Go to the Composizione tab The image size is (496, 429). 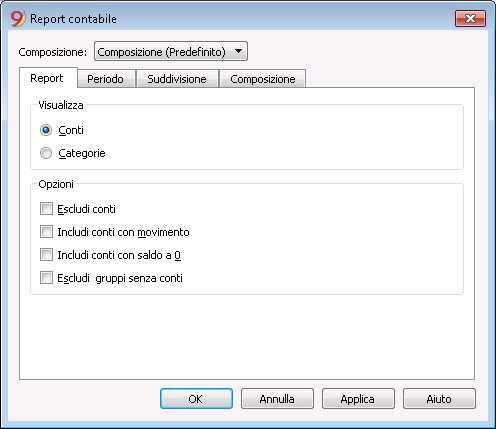263,79
